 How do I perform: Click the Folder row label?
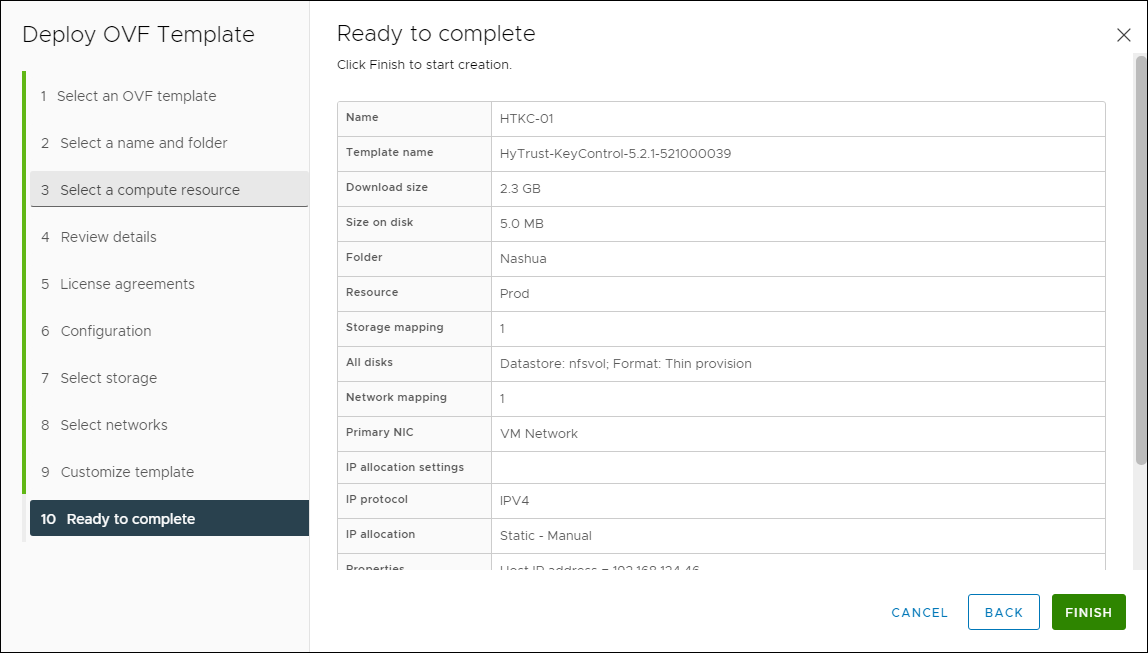[364, 257]
